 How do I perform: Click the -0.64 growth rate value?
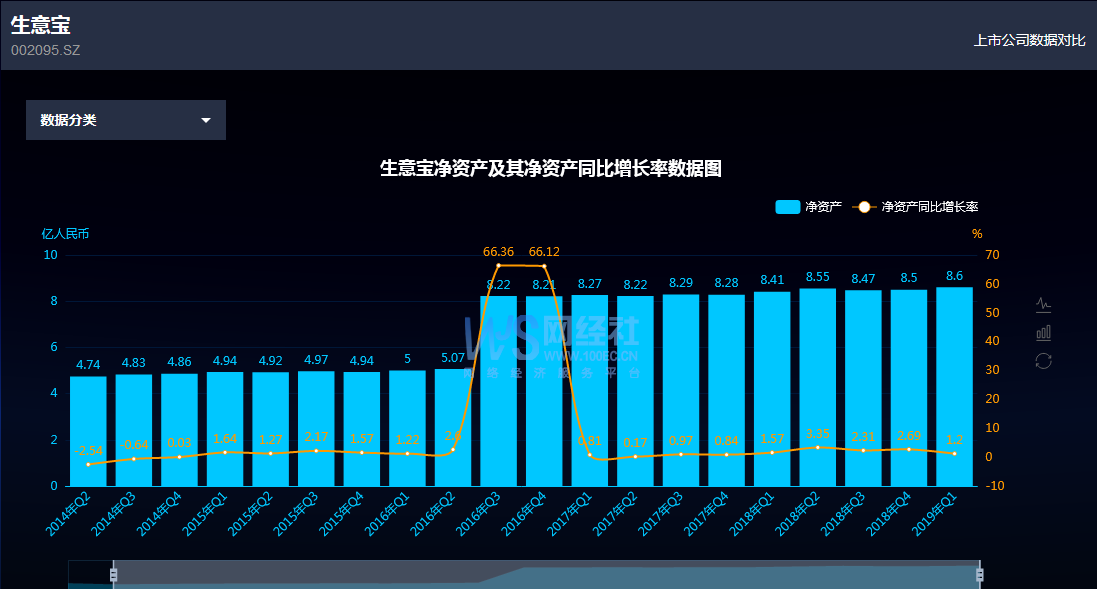pos(134,445)
